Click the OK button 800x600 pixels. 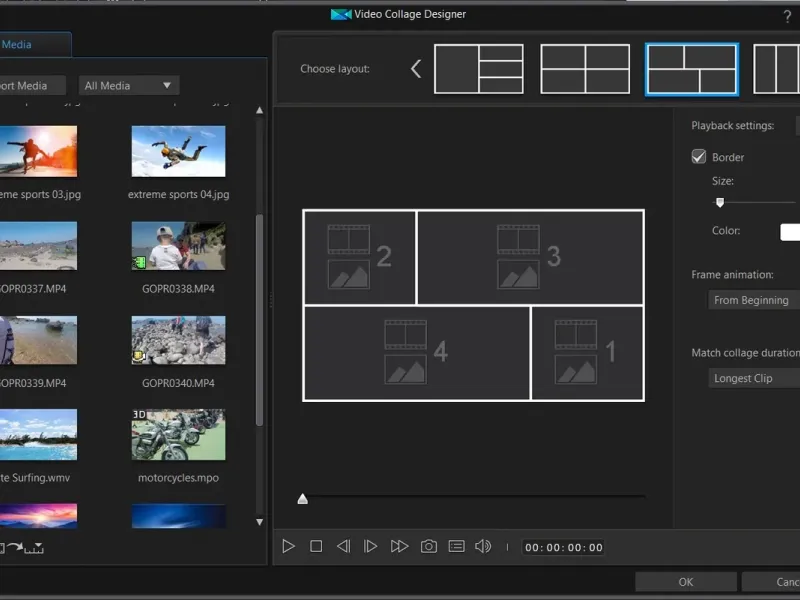pyautogui.click(x=685, y=581)
